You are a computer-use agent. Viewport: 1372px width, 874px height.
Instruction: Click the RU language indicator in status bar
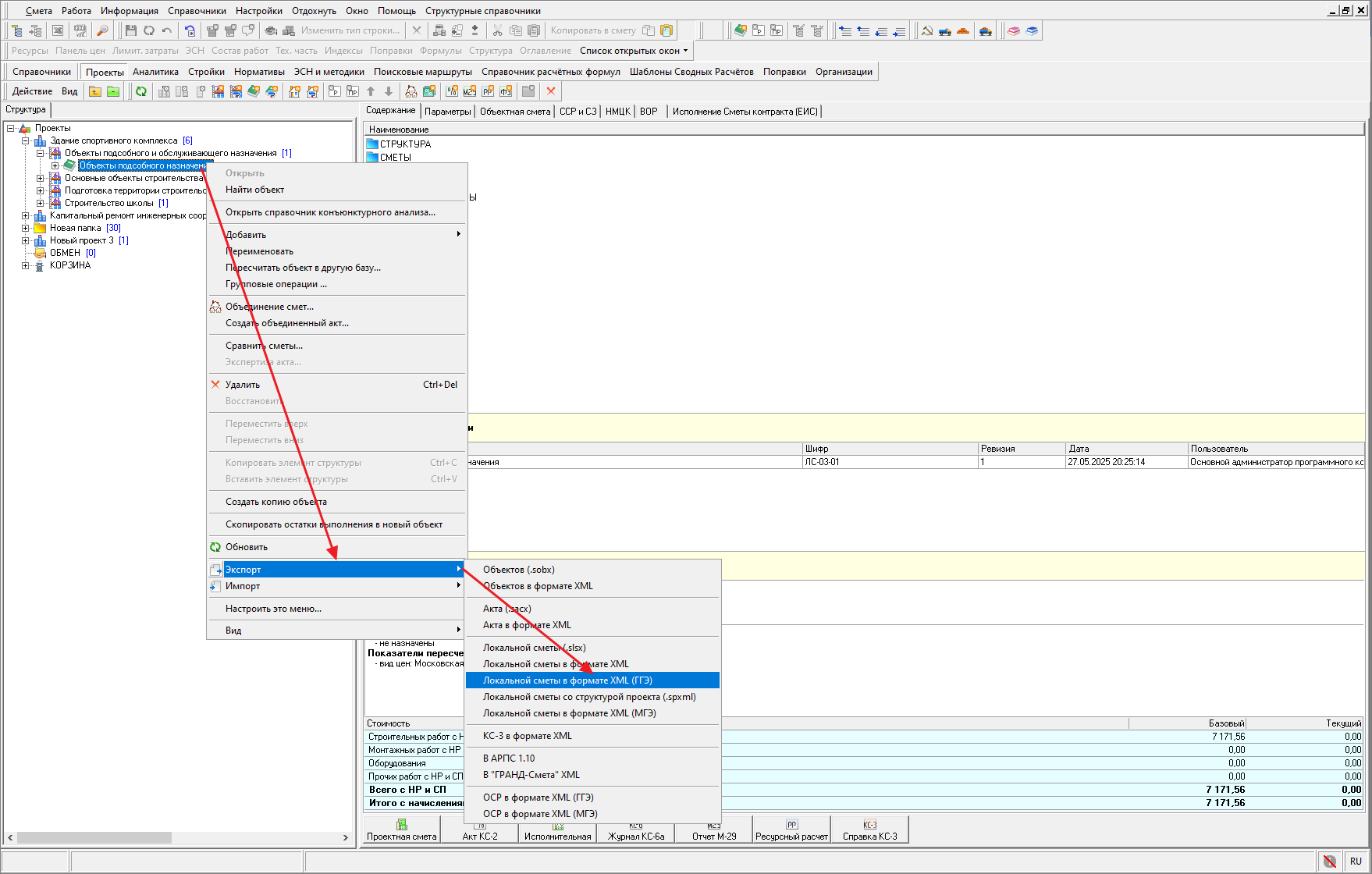[1356, 862]
